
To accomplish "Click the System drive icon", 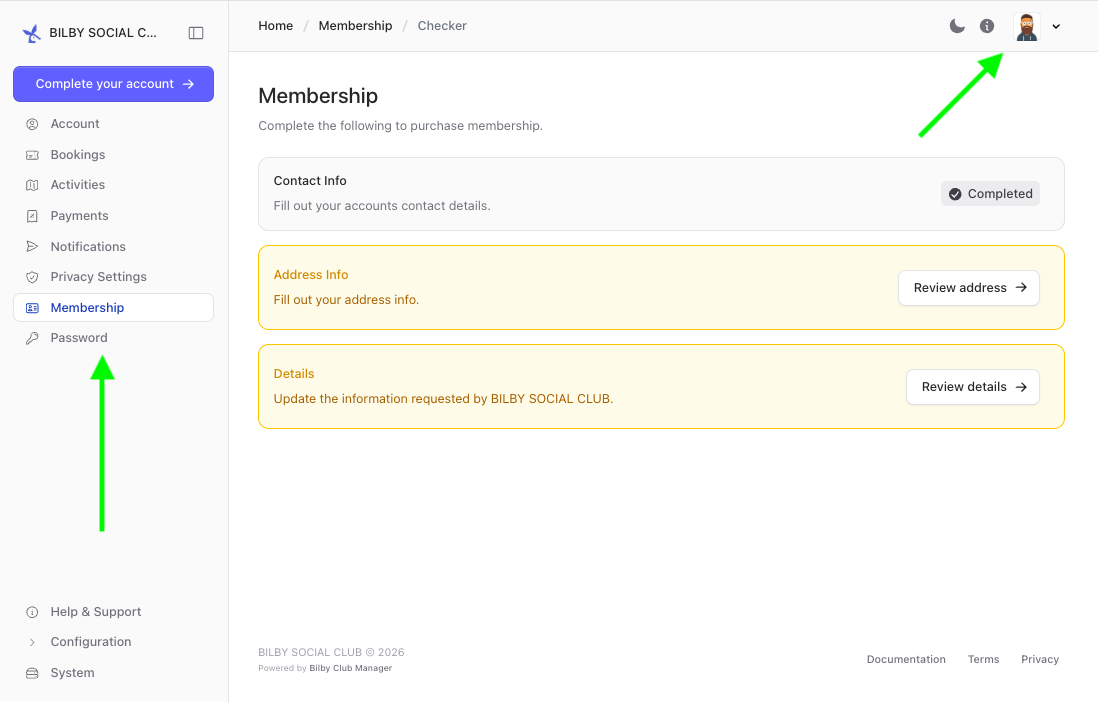I will [x=32, y=673].
